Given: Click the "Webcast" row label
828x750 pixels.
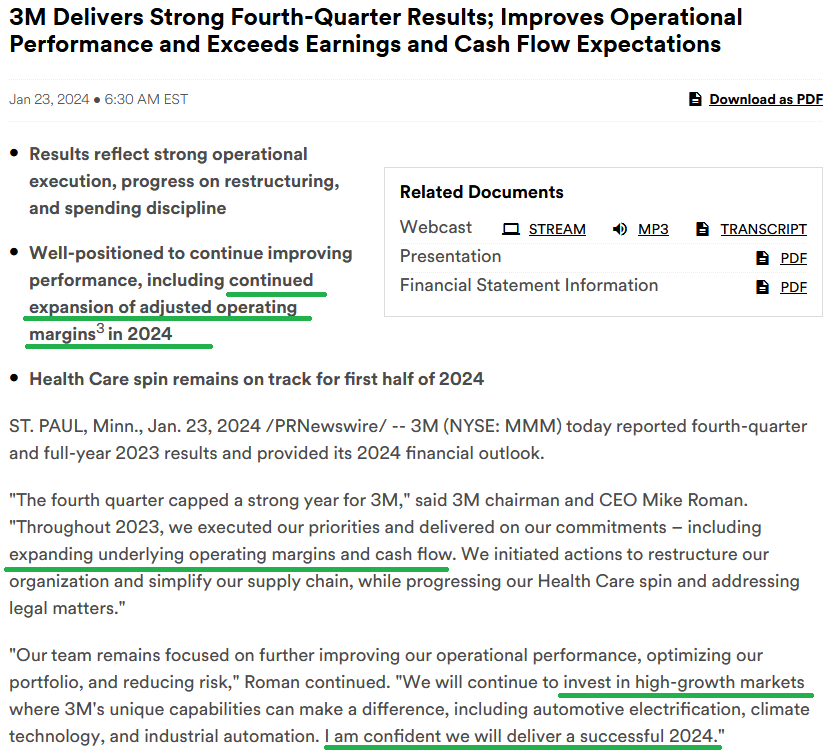Looking at the screenshot, I should 436,227.
